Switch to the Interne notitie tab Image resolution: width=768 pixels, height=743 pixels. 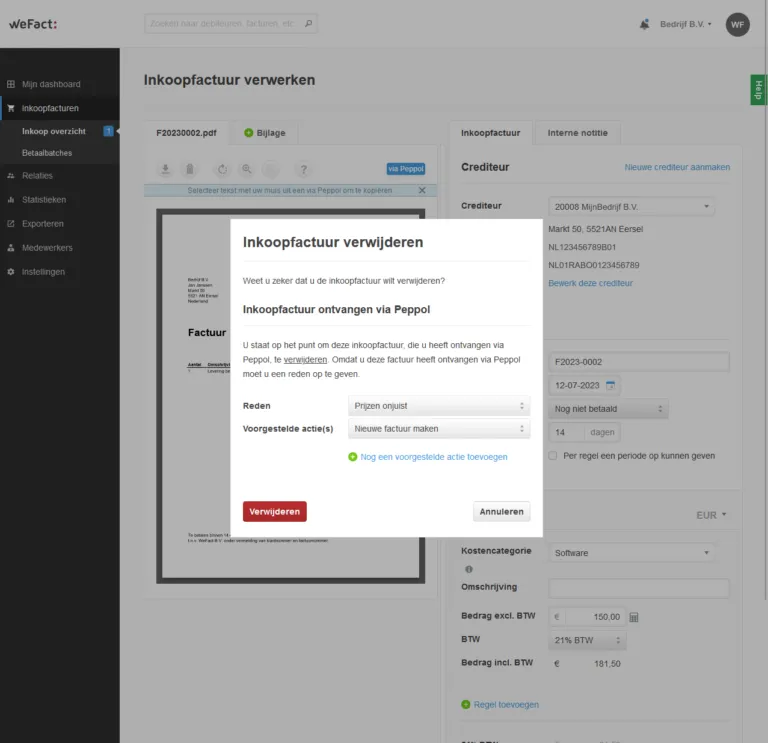[577, 133]
